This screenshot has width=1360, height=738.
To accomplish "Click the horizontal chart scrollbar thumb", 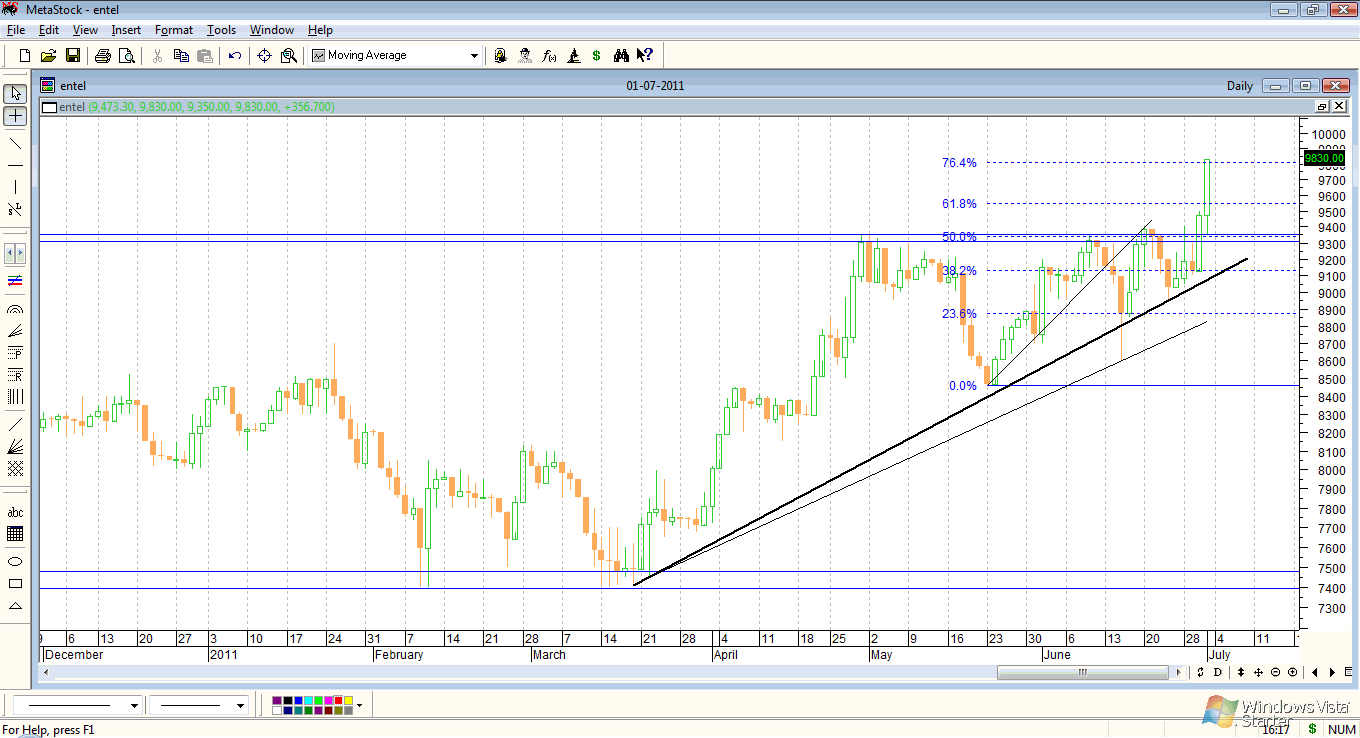I will click(1080, 672).
